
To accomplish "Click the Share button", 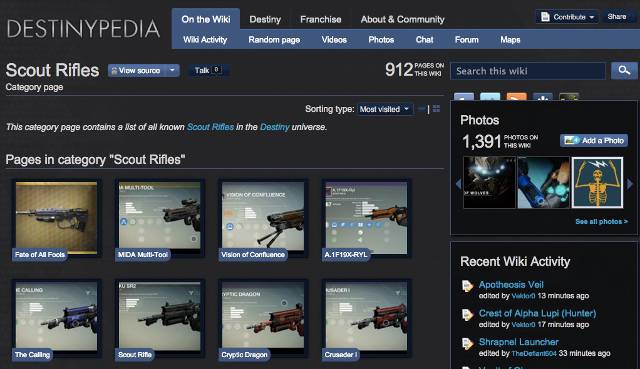I will coord(617,16).
